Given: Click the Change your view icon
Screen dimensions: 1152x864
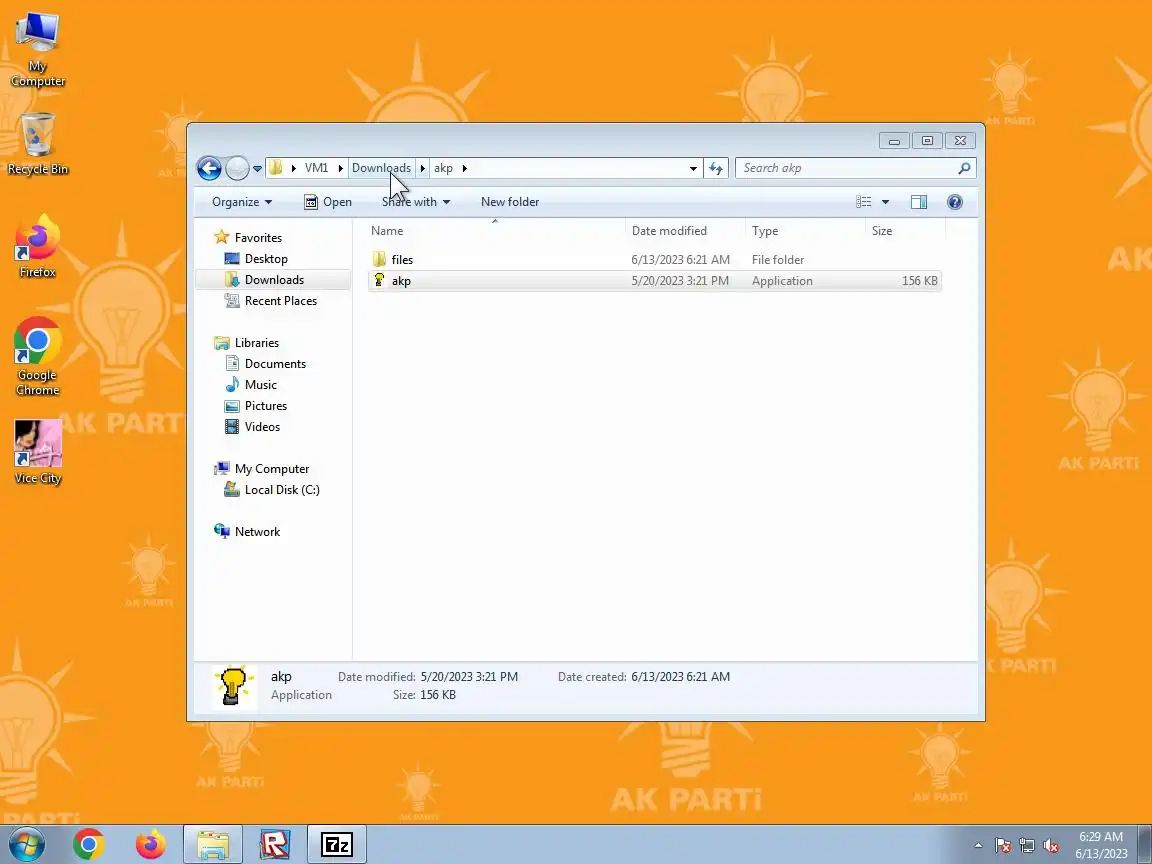Looking at the screenshot, I should pyautogui.click(x=864, y=202).
